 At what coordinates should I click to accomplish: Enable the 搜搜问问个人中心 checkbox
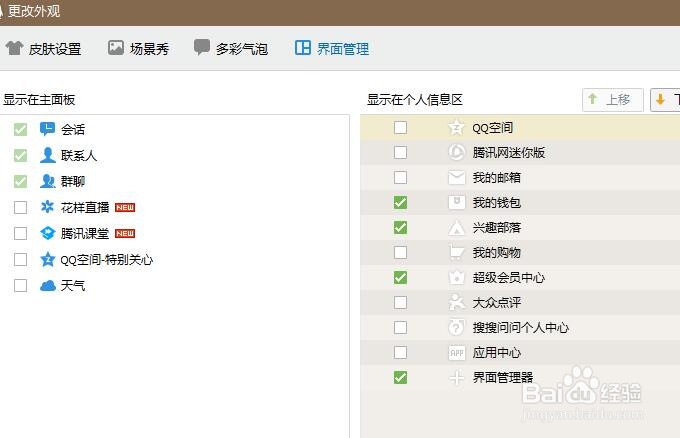(400, 327)
